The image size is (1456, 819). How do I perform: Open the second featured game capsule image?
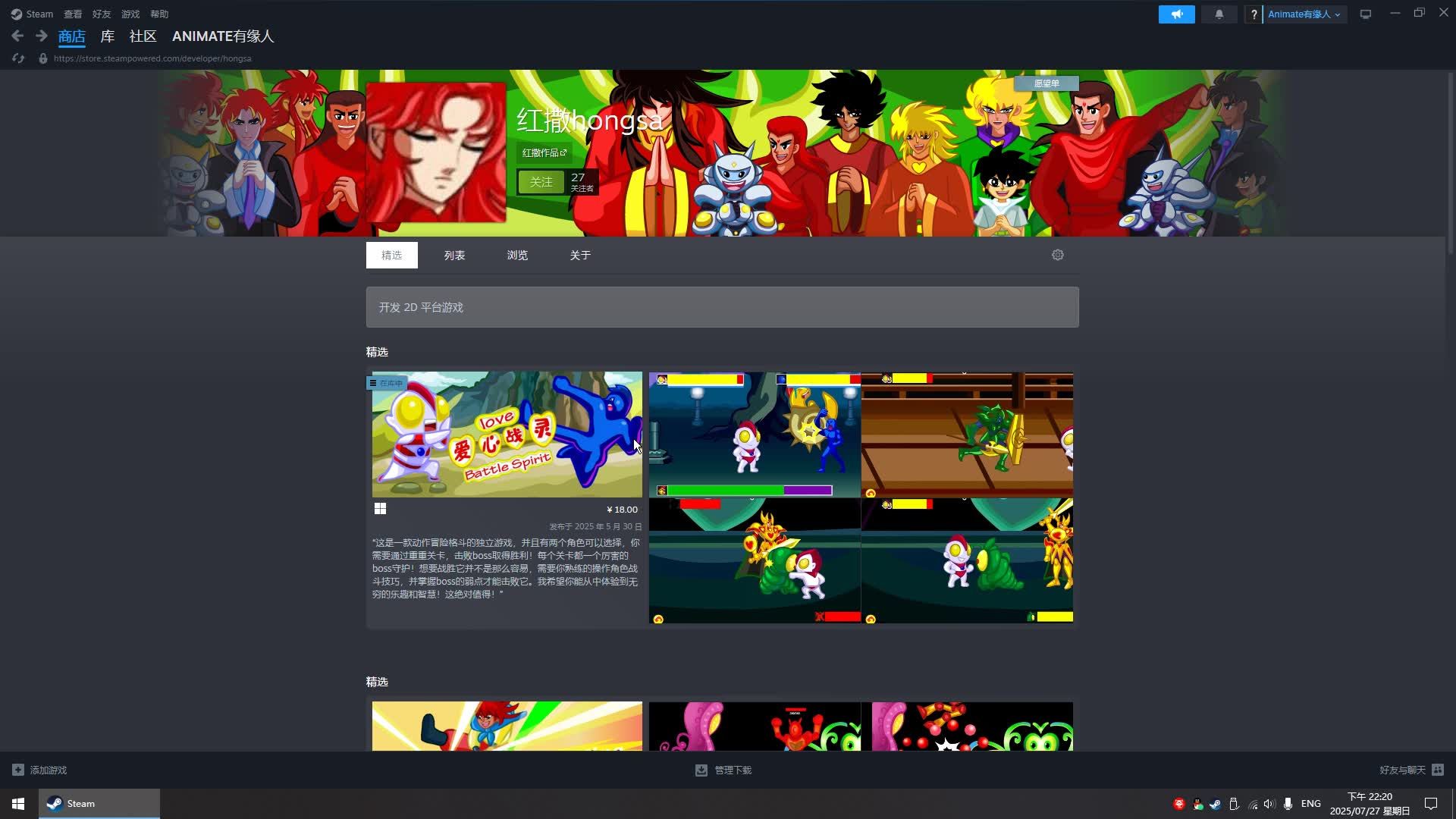tap(507, 726)
